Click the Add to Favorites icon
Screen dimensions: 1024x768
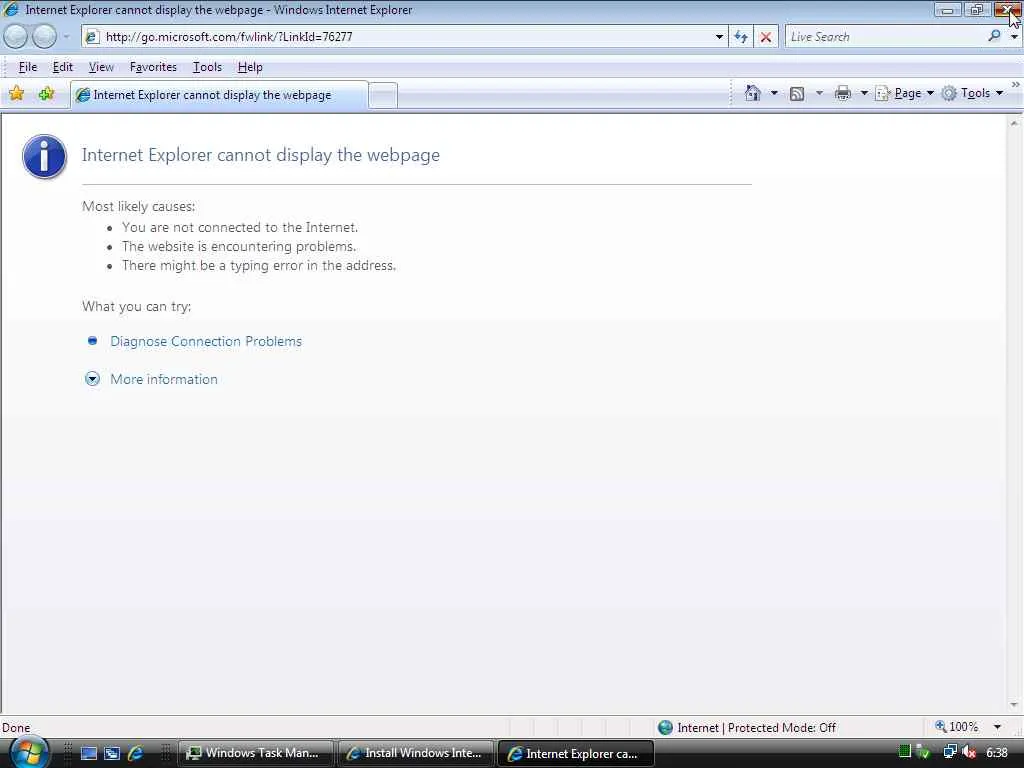click(46, 94)
